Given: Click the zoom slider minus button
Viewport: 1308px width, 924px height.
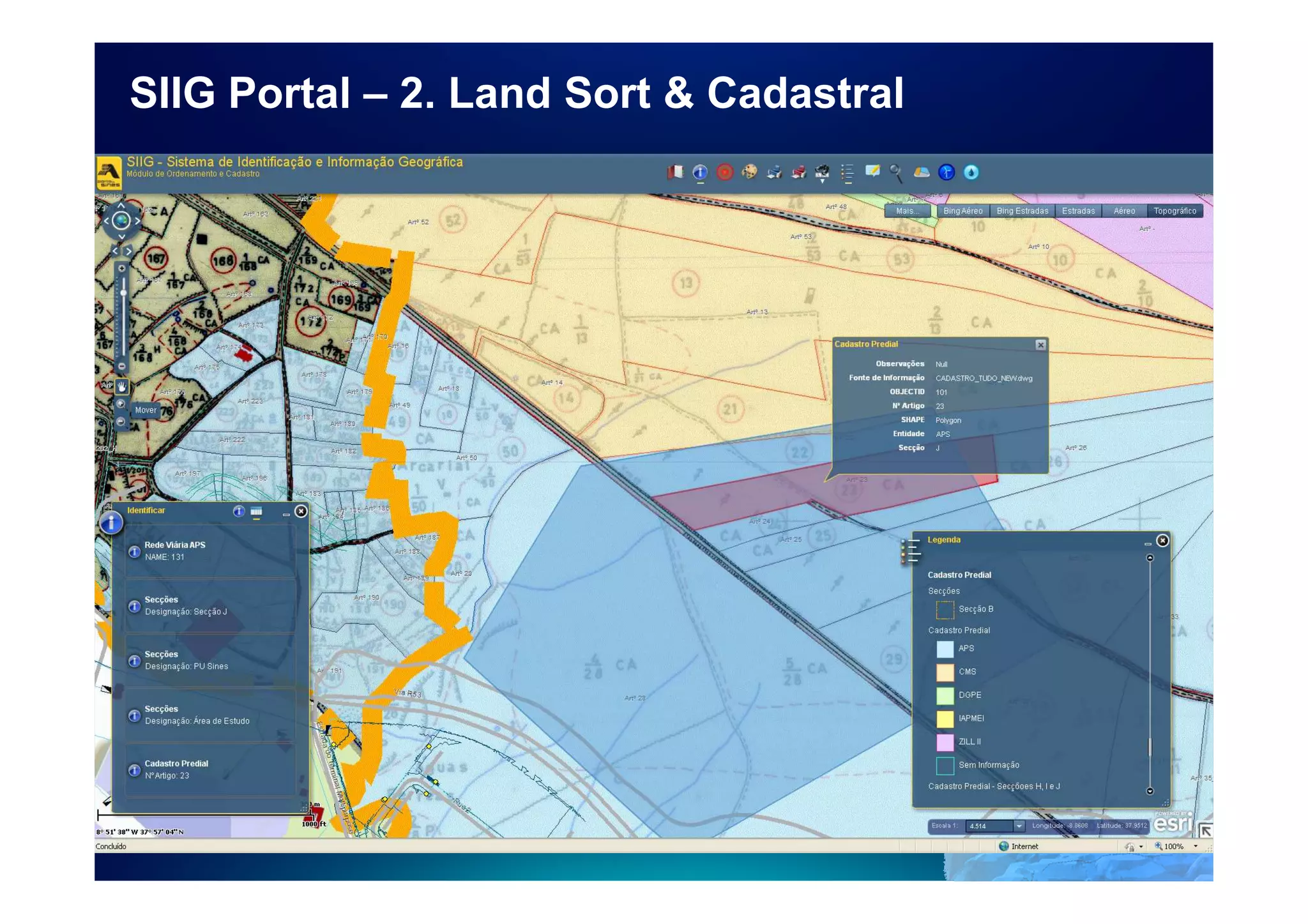Looking at the screenshot, I should 122,366.
